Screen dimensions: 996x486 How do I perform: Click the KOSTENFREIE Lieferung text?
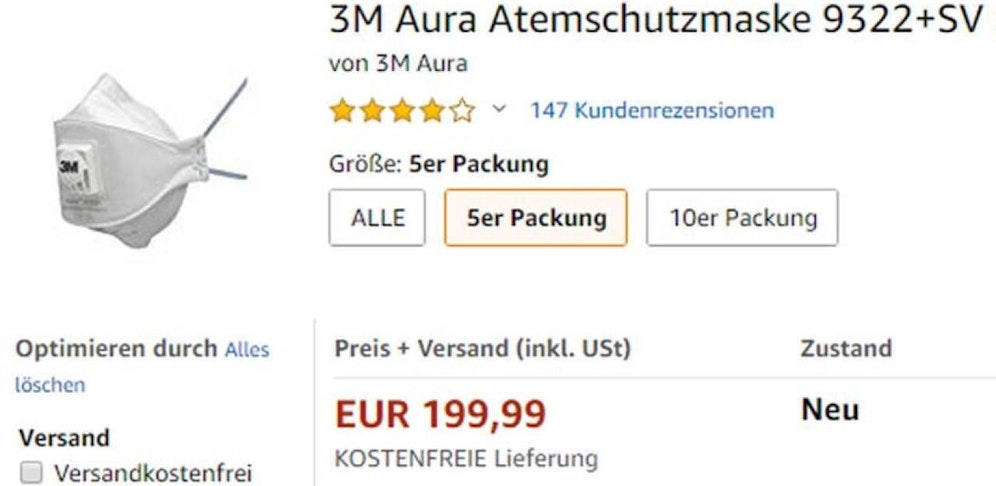(465, 459)
